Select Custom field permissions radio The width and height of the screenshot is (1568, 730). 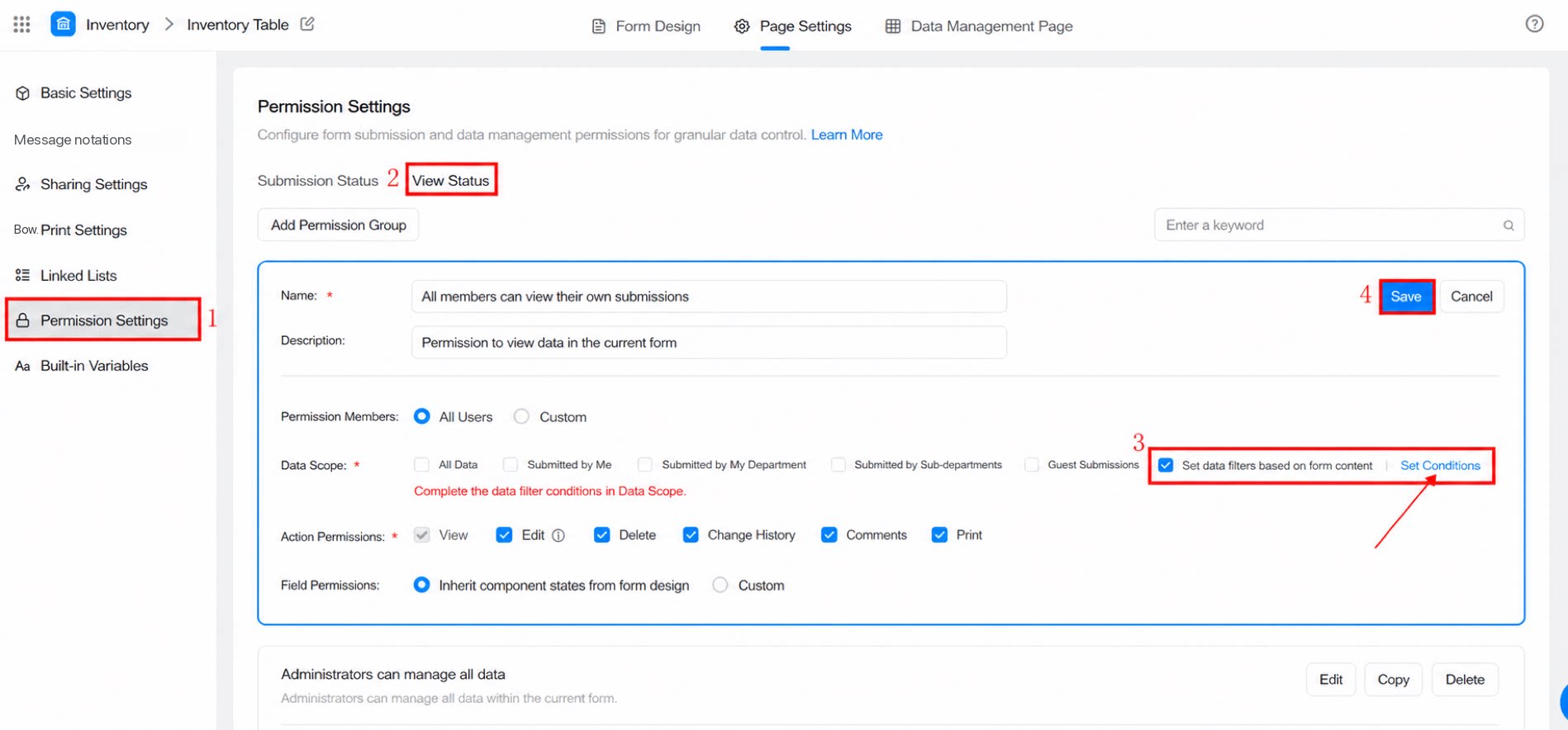coord(720,585)
